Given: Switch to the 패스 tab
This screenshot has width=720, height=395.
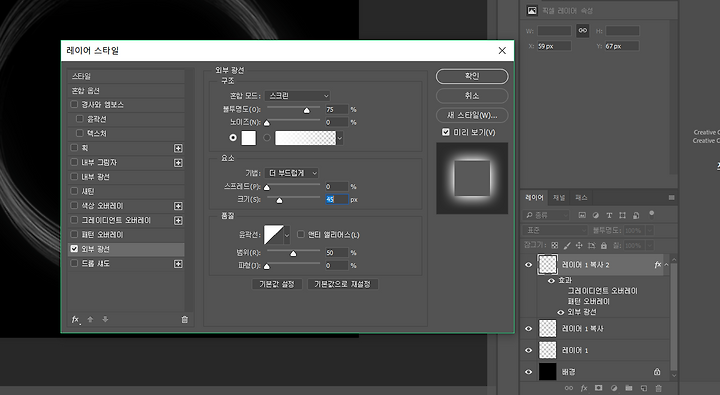Looking at the screenshot, I should pos(581,198).
